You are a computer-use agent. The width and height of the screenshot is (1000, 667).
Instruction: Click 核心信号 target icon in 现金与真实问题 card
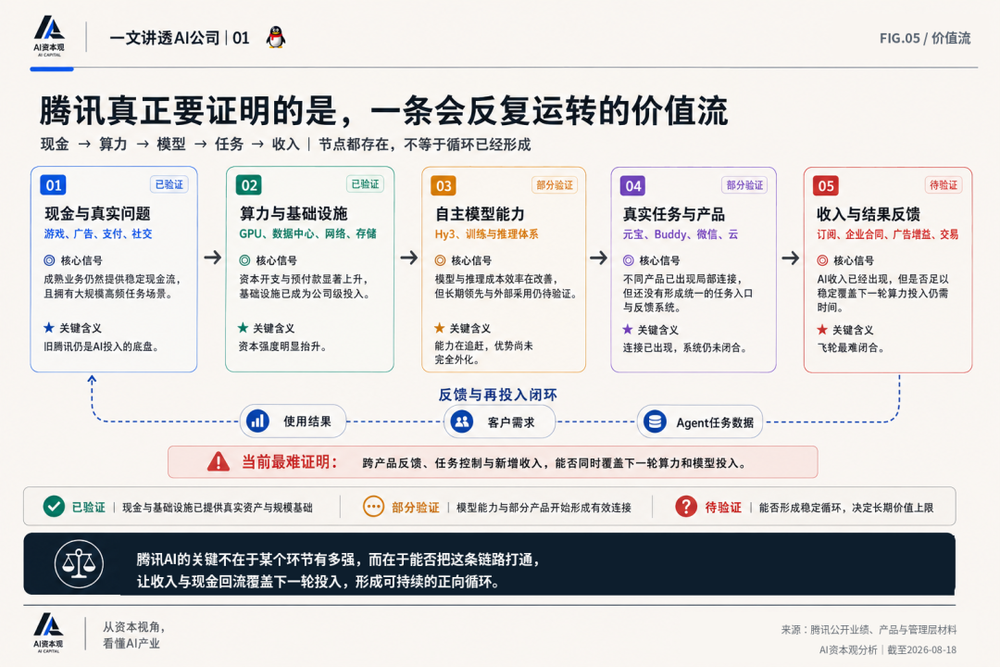(49, 260)
